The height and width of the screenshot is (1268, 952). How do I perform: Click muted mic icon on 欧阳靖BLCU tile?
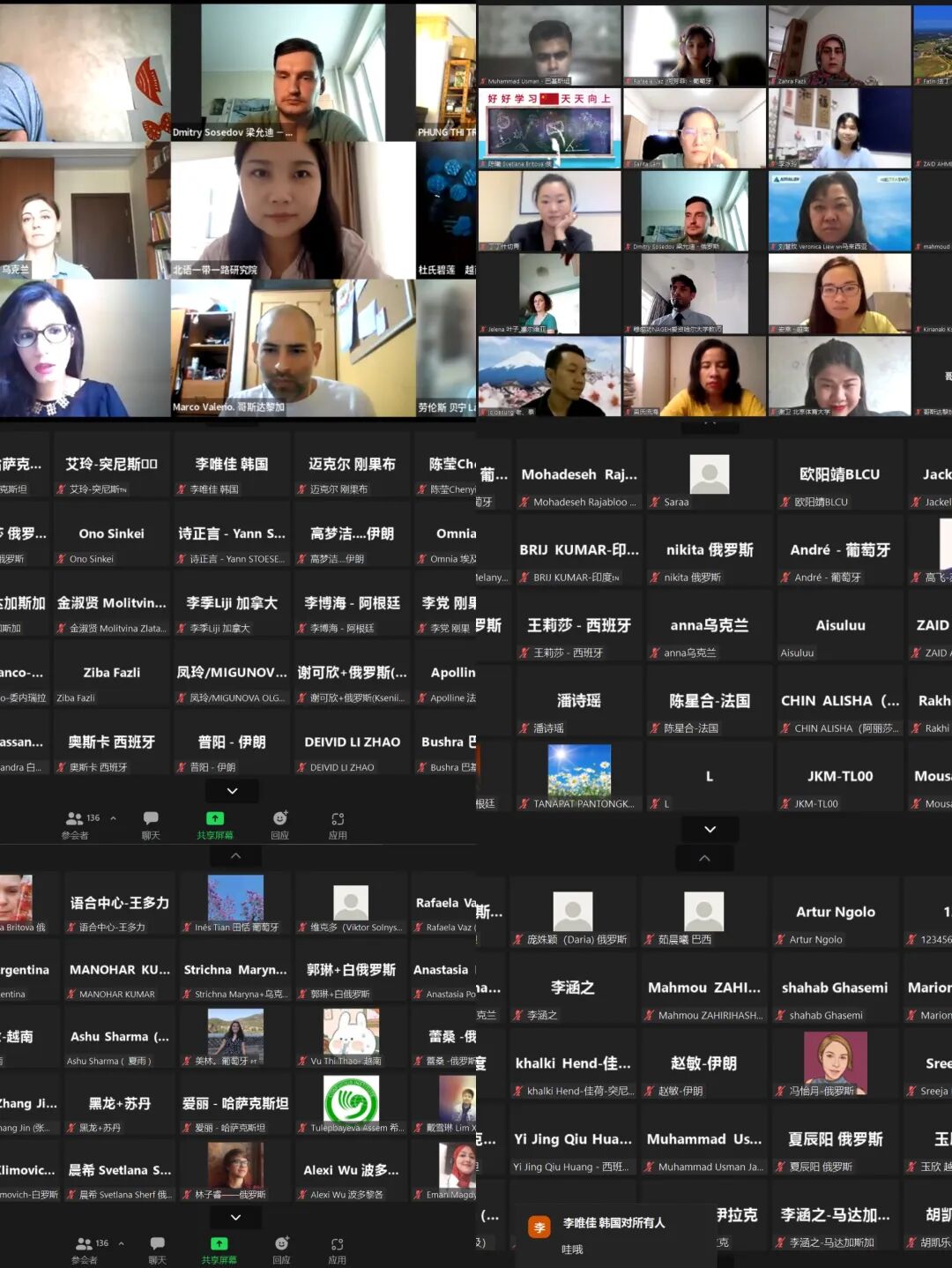click(x=785, y=503)
